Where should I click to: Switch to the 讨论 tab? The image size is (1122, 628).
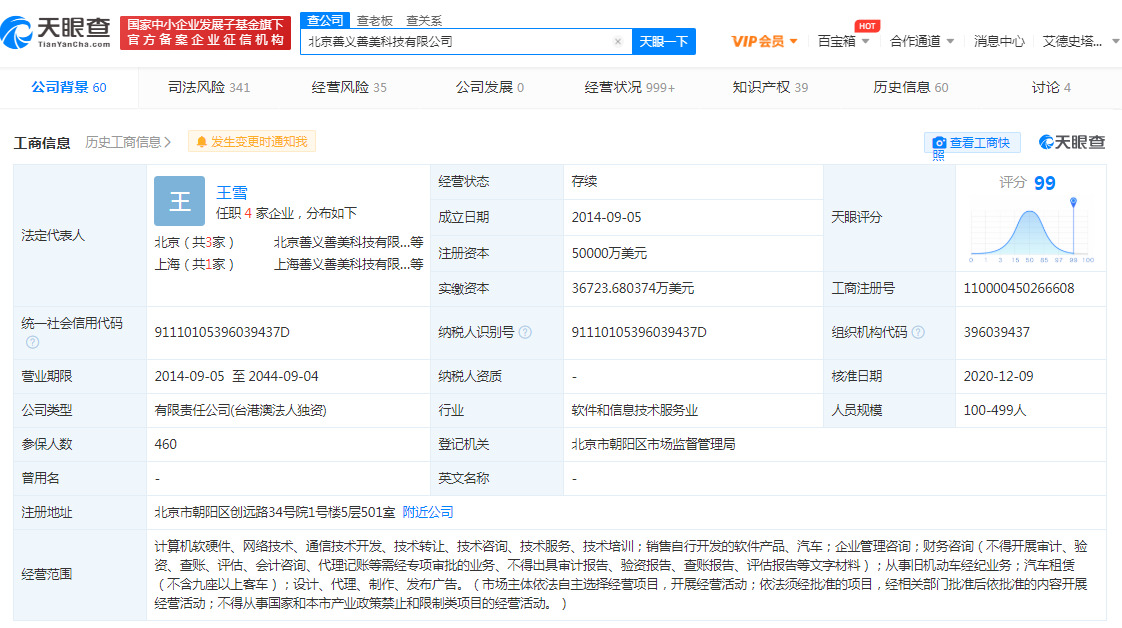pyautogui.click(x=1051, y=87)
